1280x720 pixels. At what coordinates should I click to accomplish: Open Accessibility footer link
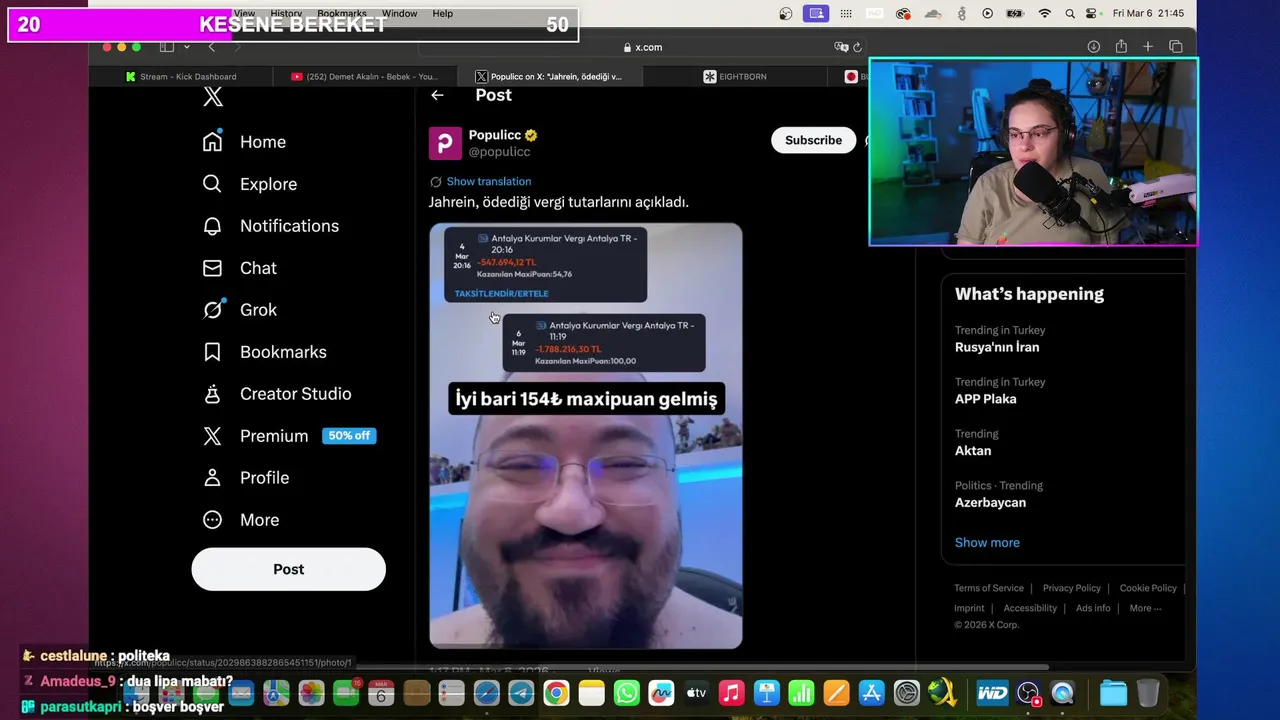(x=1030, y=608)
